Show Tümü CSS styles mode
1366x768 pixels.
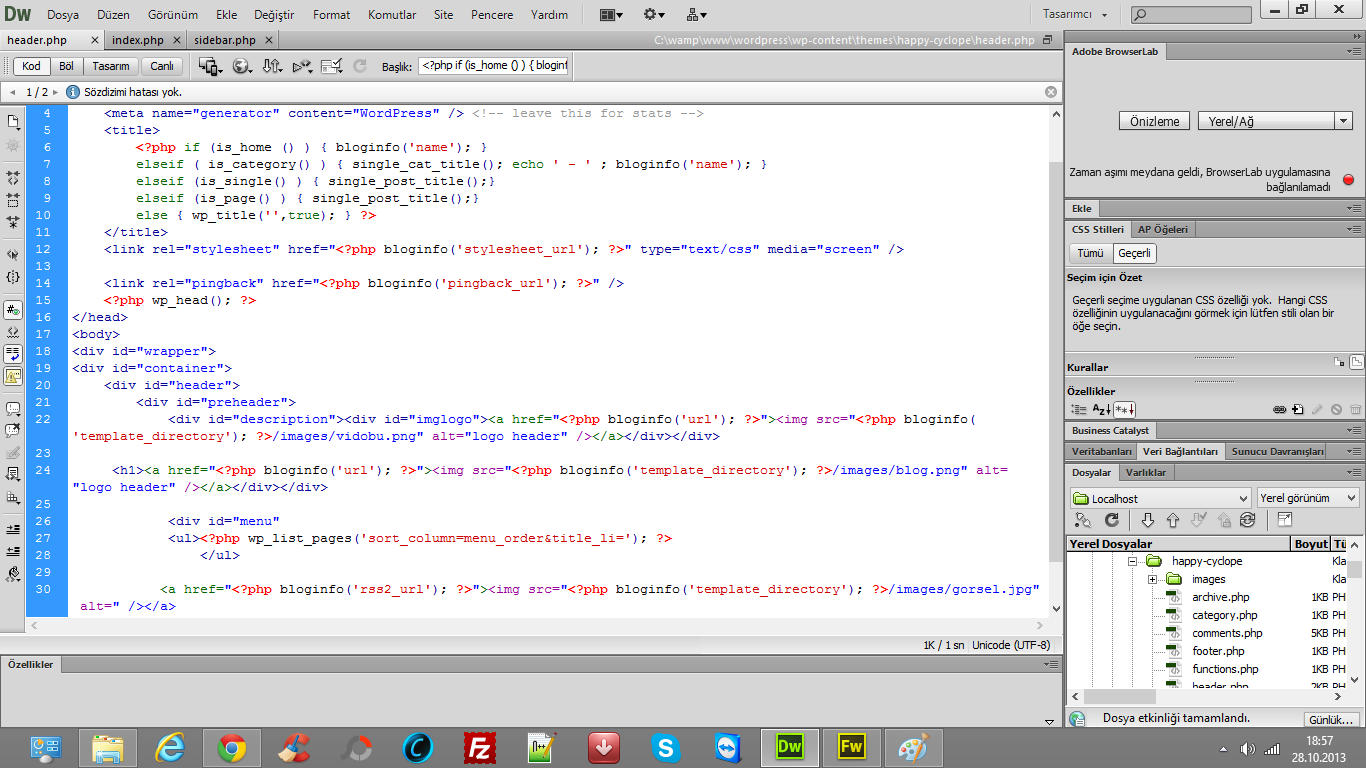click(1090, 253)
